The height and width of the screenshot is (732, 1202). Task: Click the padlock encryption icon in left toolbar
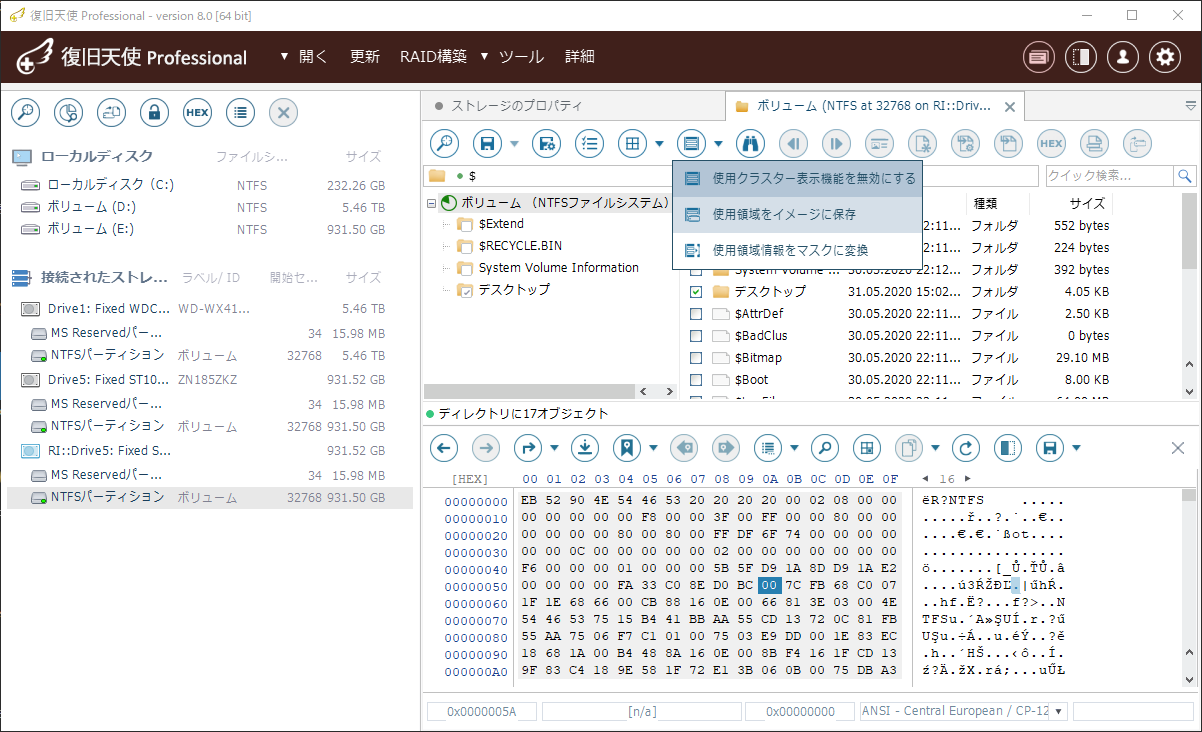coord(154,112)
